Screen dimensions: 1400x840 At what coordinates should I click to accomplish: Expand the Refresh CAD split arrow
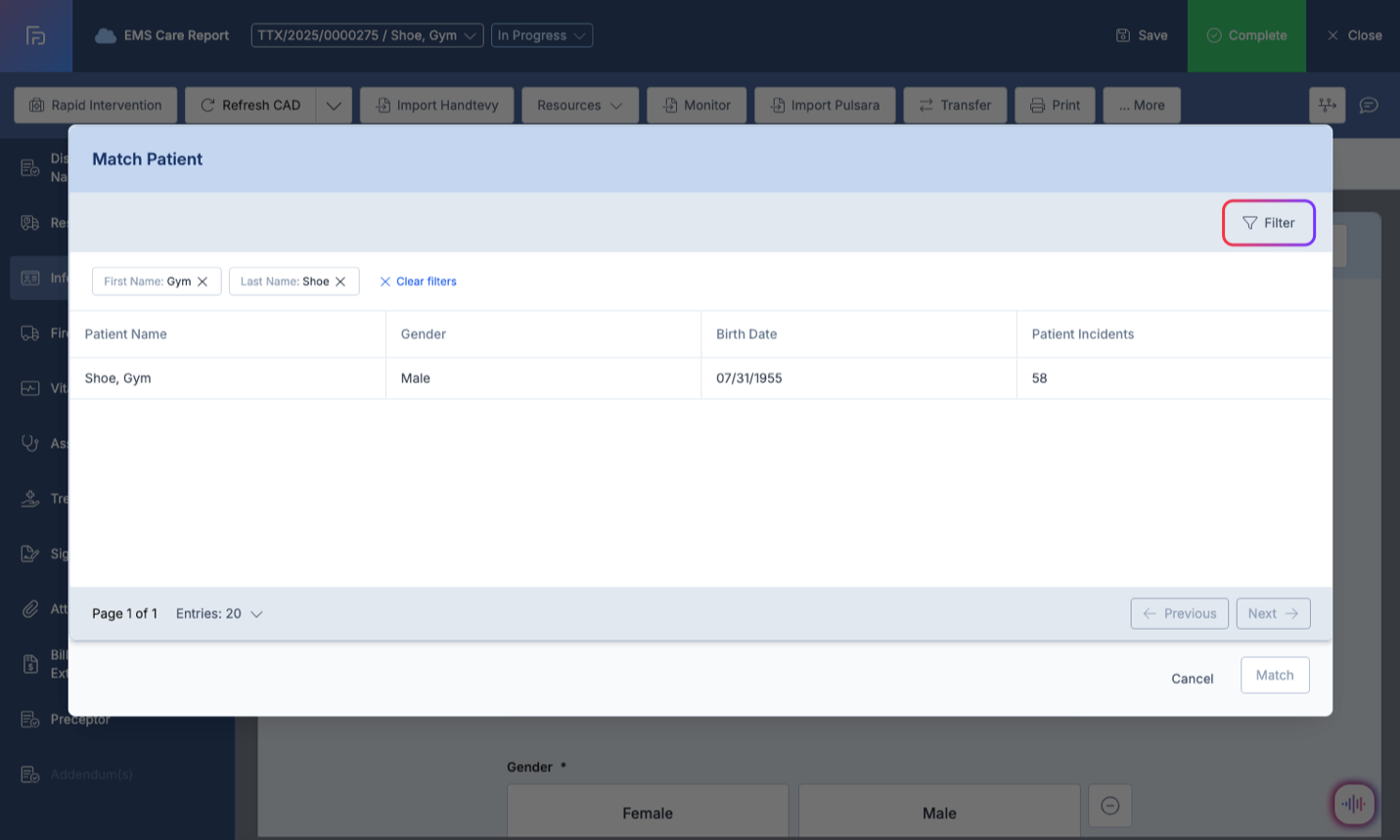tap(334, 106)
